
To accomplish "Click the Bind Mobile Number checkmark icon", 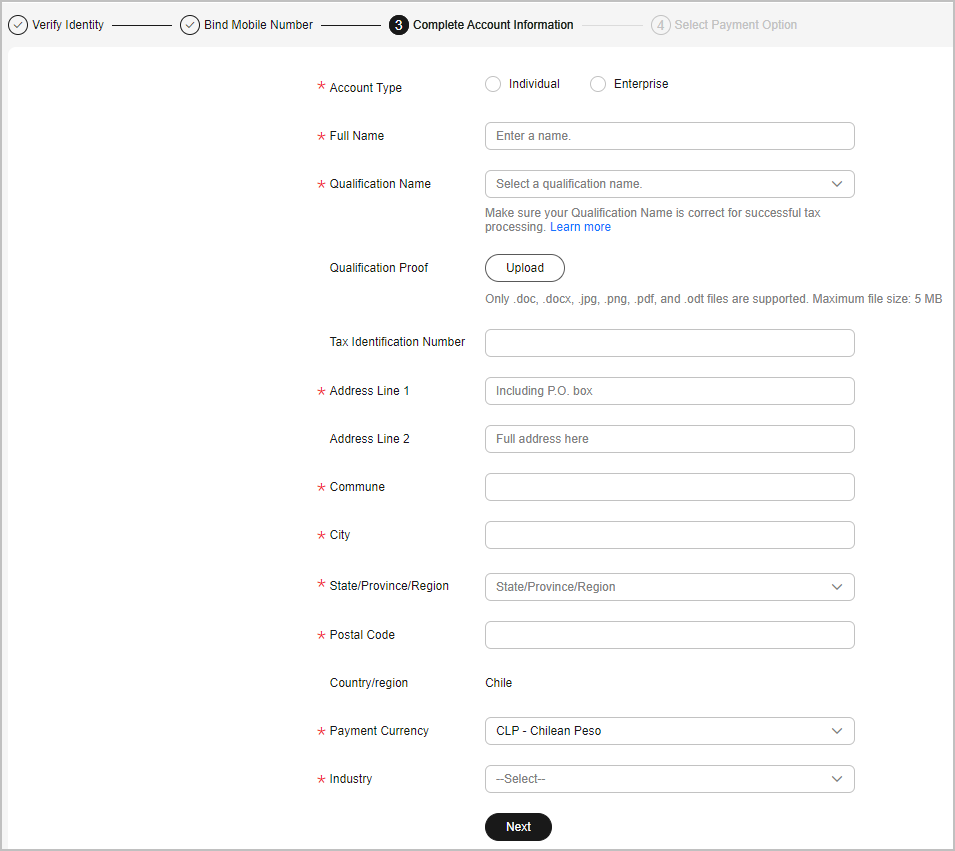I will pos(190,25).
